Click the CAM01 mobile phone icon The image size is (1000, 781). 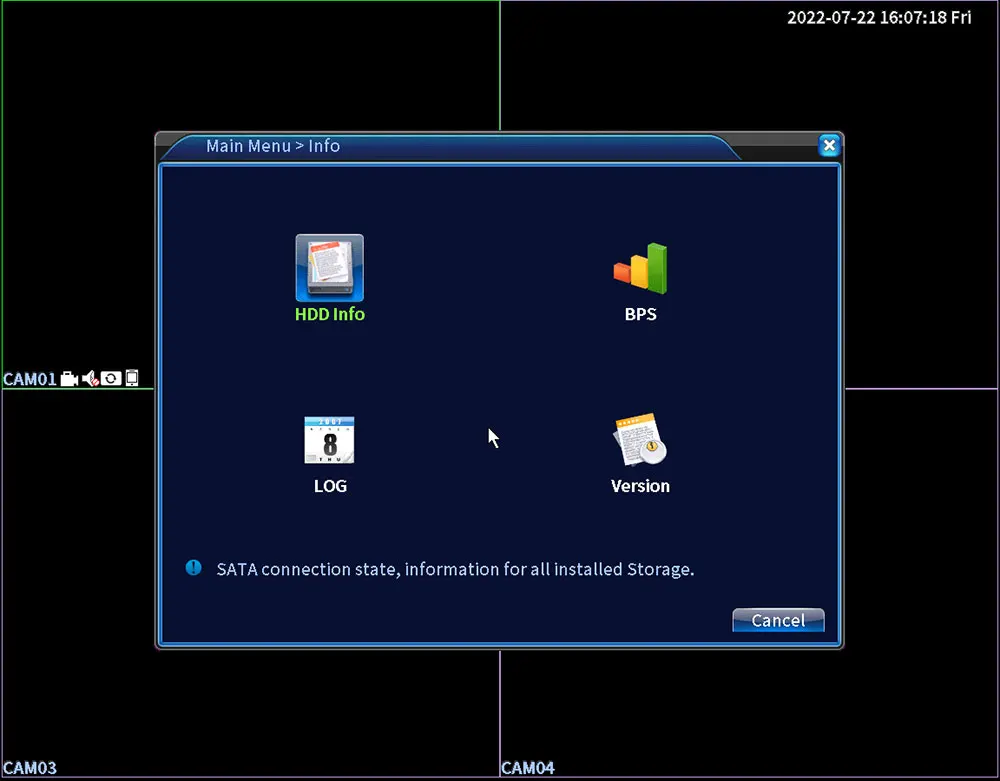[131, 378]
